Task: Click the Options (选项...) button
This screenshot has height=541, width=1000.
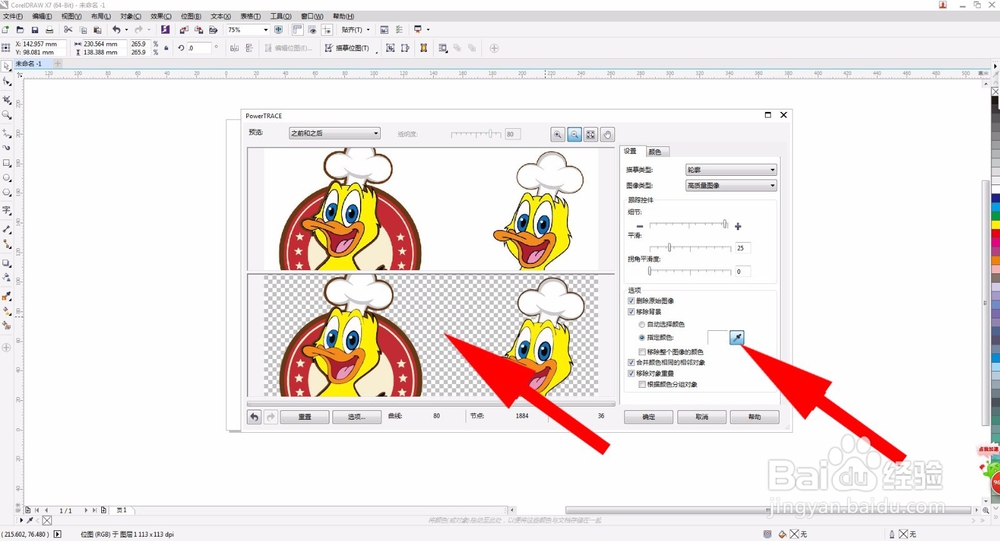Action: (357, 417)
